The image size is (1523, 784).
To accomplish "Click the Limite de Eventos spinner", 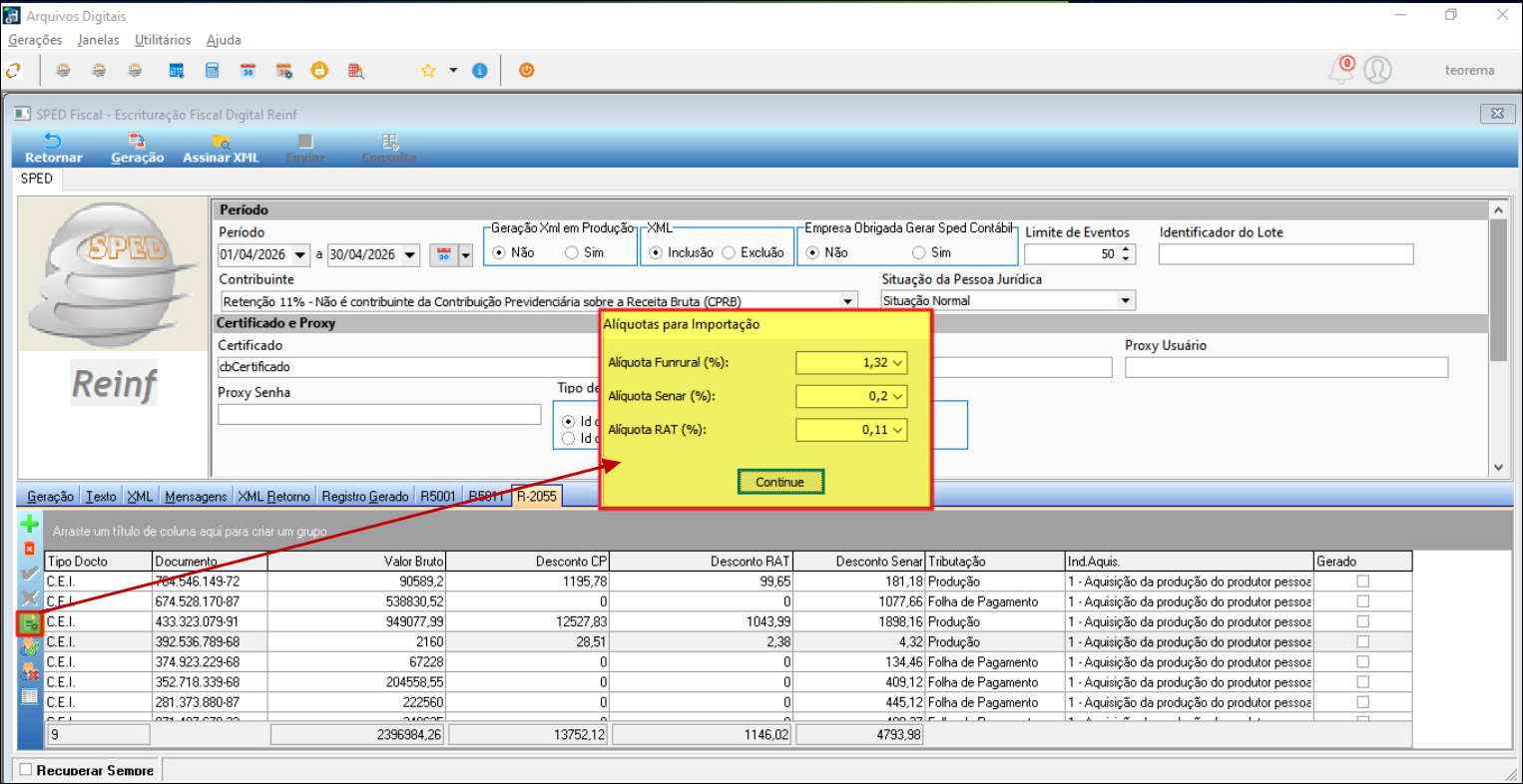I will click(x=1127, y=254).
